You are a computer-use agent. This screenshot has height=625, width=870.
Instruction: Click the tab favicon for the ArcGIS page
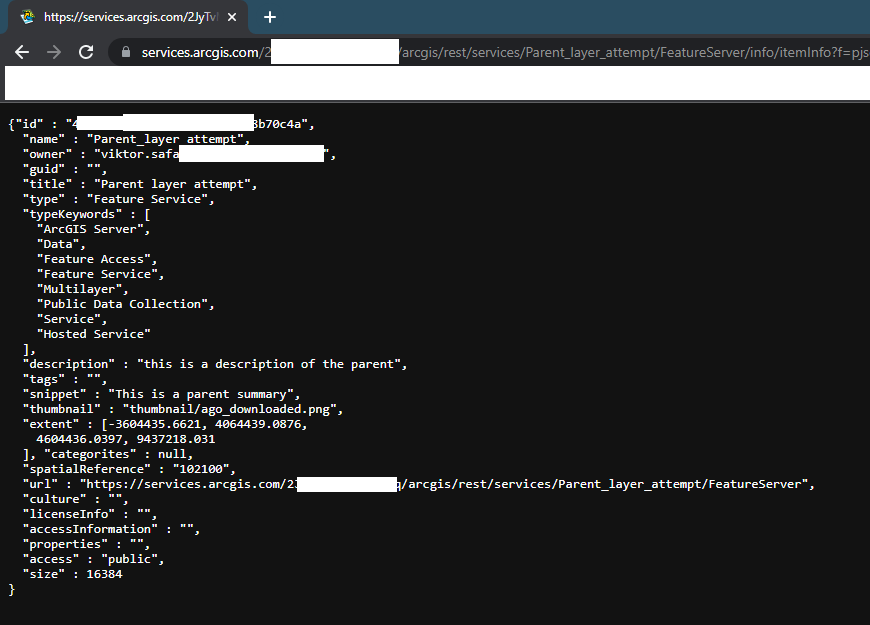(x=27, y=17)
